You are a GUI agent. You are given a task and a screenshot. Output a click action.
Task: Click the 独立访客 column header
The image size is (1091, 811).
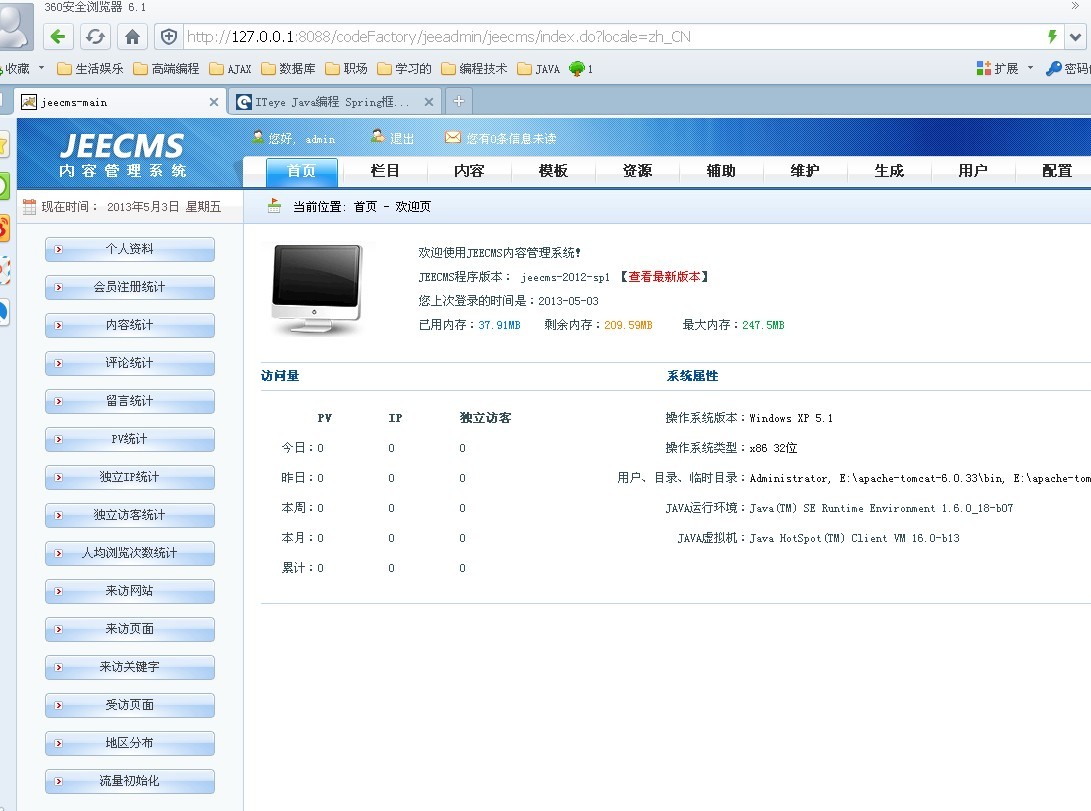485,418
